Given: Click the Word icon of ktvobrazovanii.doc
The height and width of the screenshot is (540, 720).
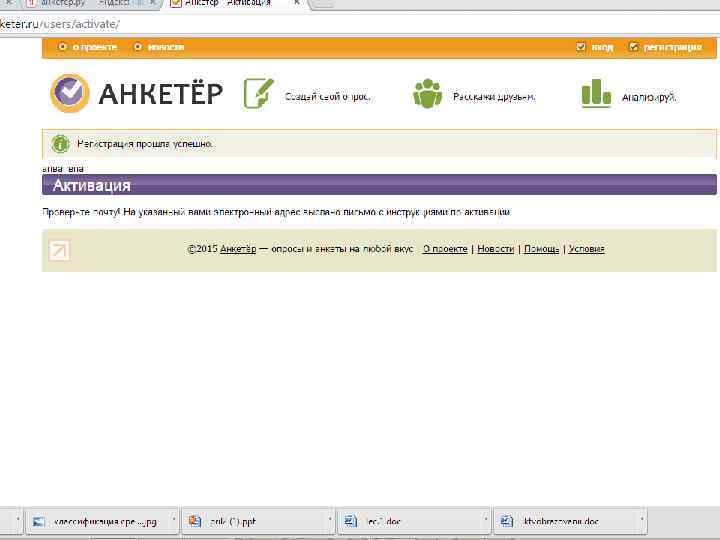Looking at the screenshot, I should pos(506,521).
